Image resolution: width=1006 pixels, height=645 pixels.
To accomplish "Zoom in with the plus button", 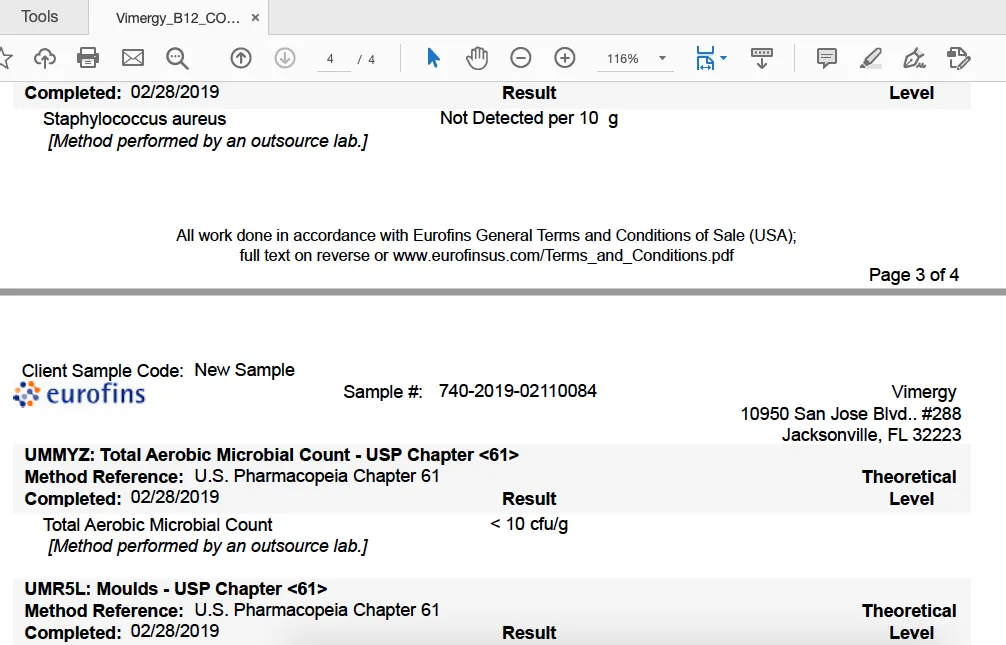I will [565, 58].
